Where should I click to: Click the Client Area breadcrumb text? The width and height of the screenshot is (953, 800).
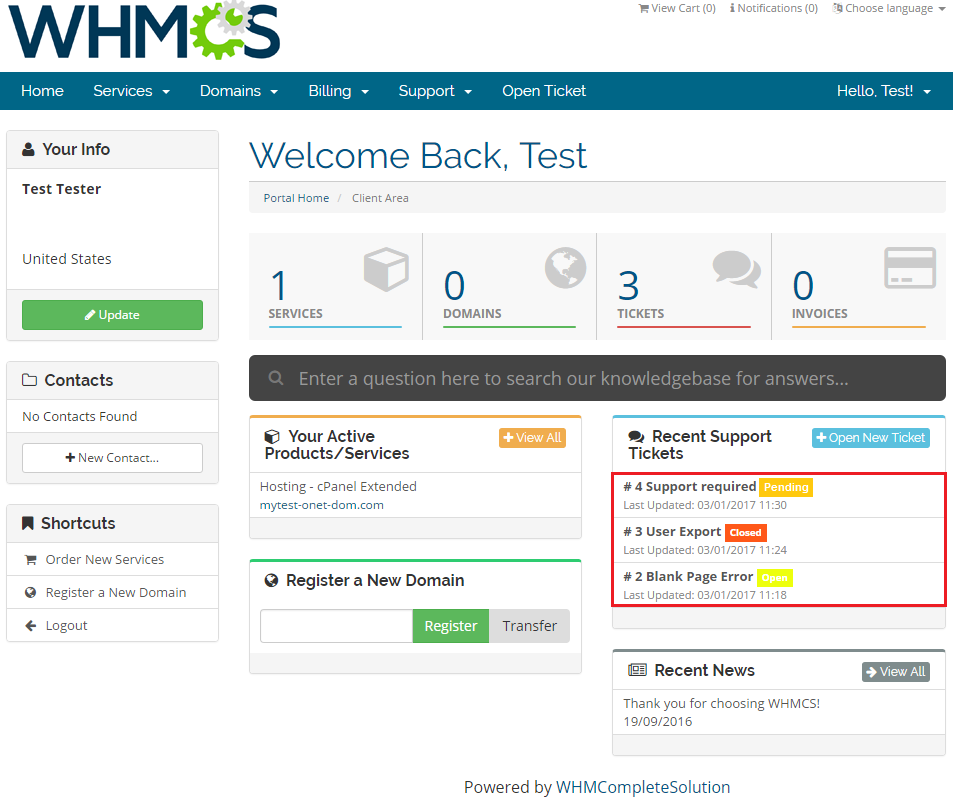(380, 198)
